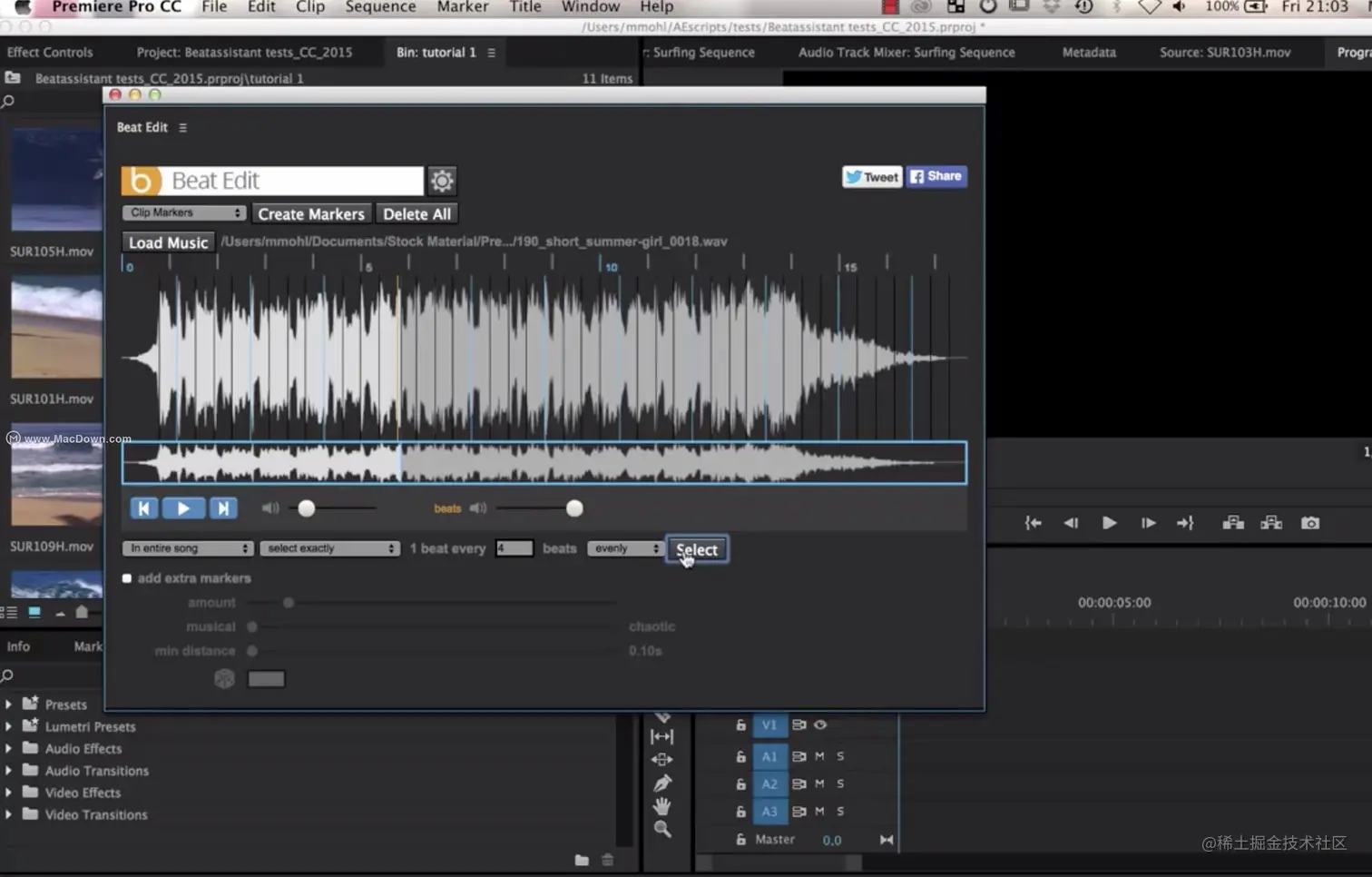The width and height of the screenshot is (1372, 877).
Task: Adjust music volume slider knob
Action: click(307, 508)
